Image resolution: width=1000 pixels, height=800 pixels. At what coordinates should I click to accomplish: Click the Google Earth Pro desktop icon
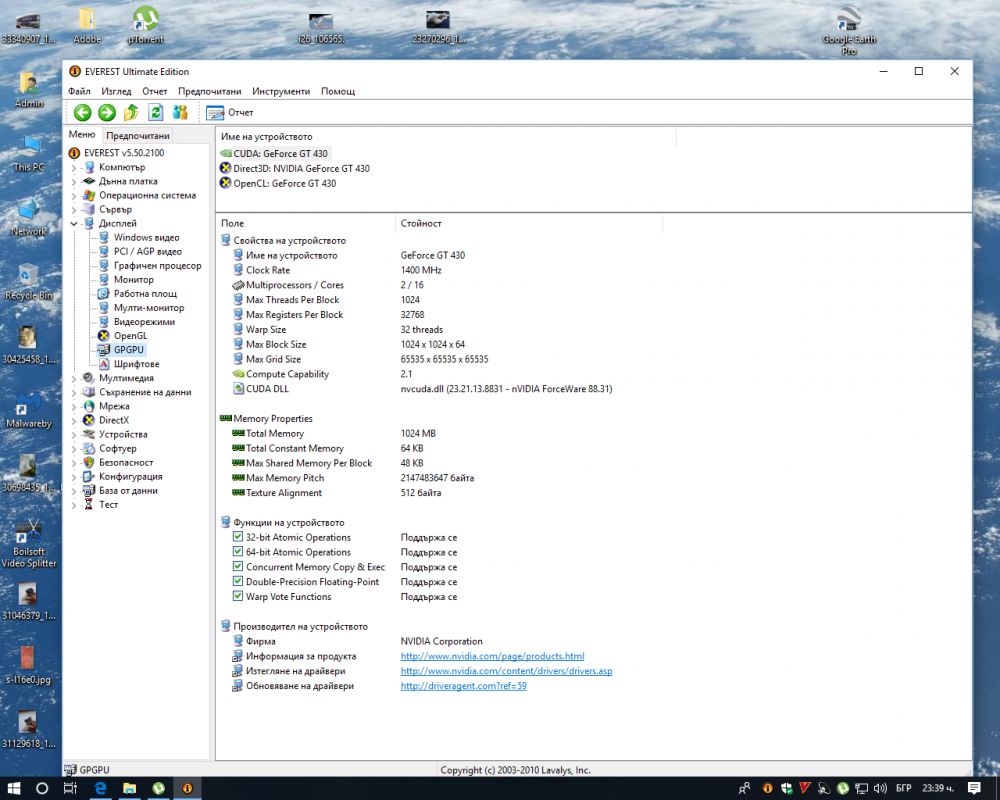pos(849,31)
